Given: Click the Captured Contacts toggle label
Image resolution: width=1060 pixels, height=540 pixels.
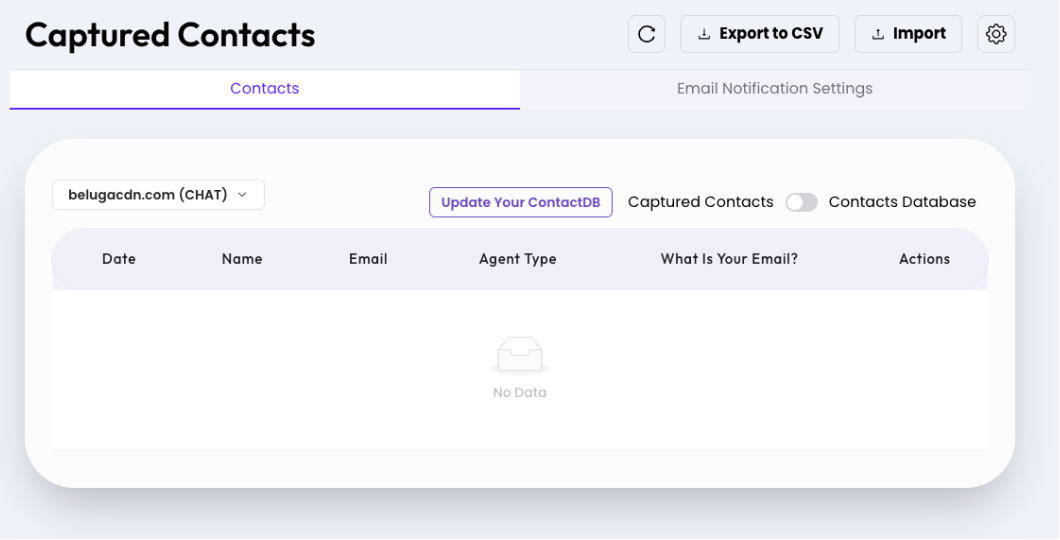Looking at the screenshot, I should point(700,202).
